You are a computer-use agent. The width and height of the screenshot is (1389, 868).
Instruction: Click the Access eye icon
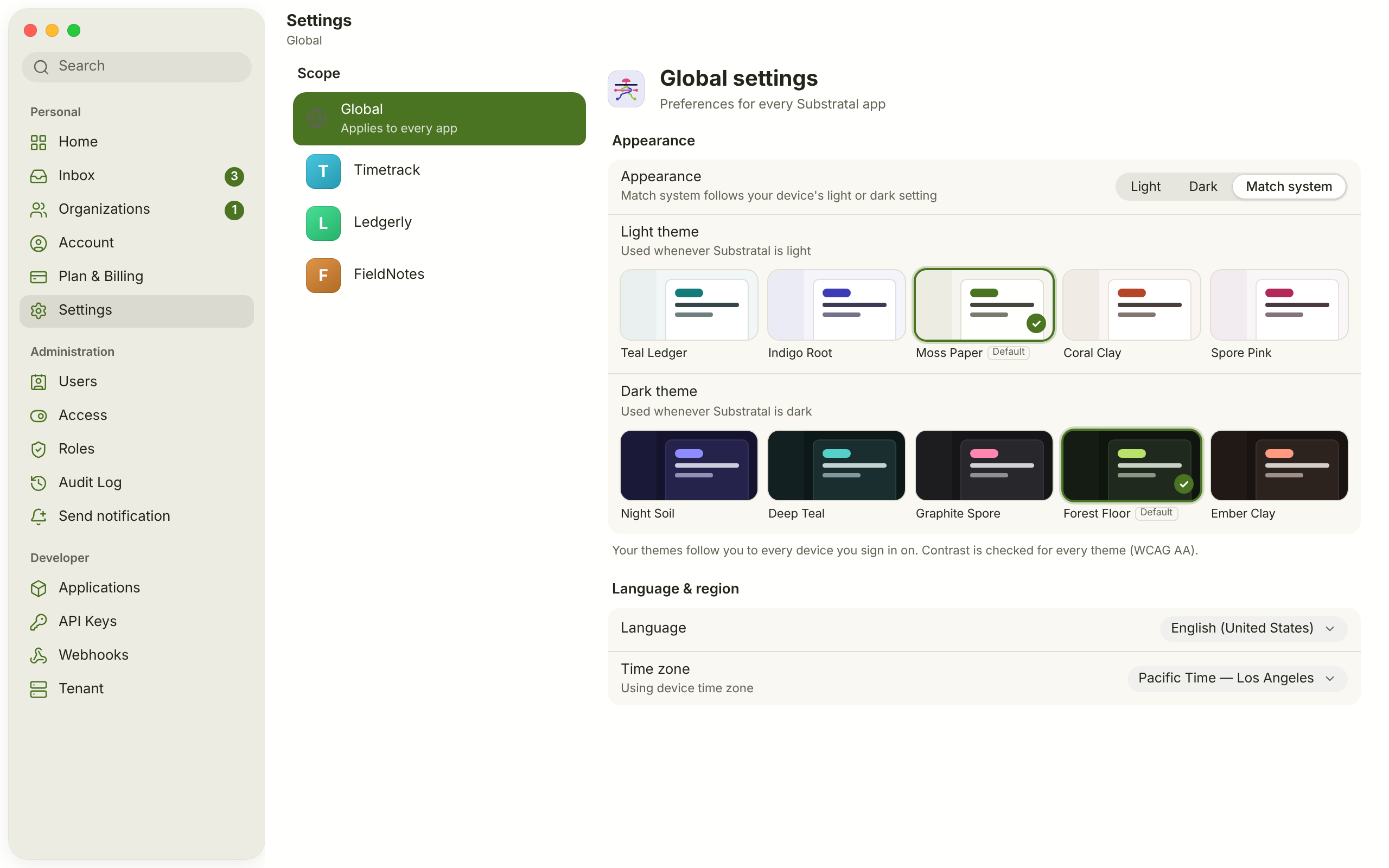pyautogui.click(x=39, y=416)
